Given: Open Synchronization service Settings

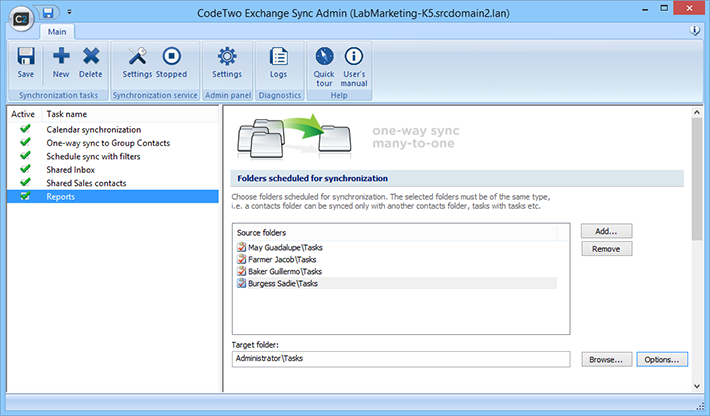Looking at the screenshot, I should tap(137, 63).
